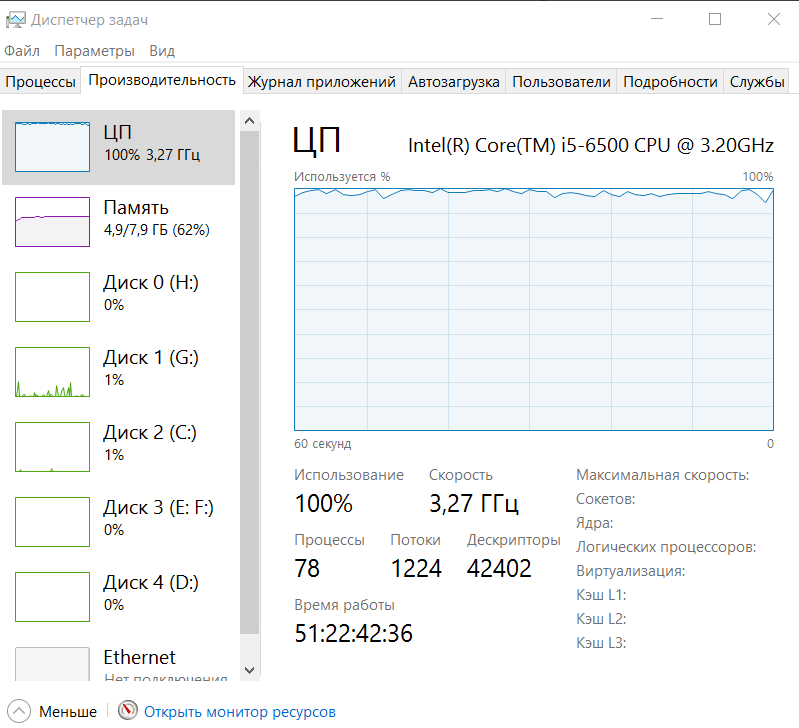The height and width of the screenshot is (728, 799).
Task: Open the Подробности tab
Action: click(670, 82)
